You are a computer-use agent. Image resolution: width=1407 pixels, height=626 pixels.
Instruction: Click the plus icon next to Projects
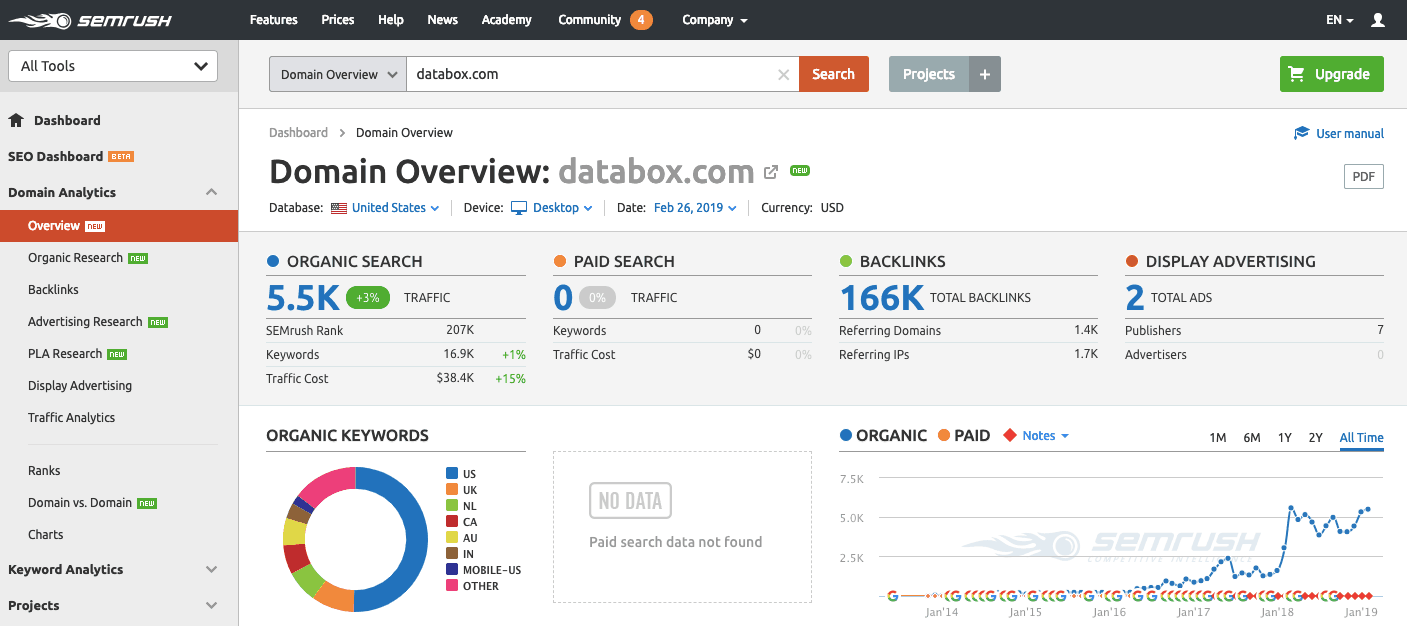point(984,74)
